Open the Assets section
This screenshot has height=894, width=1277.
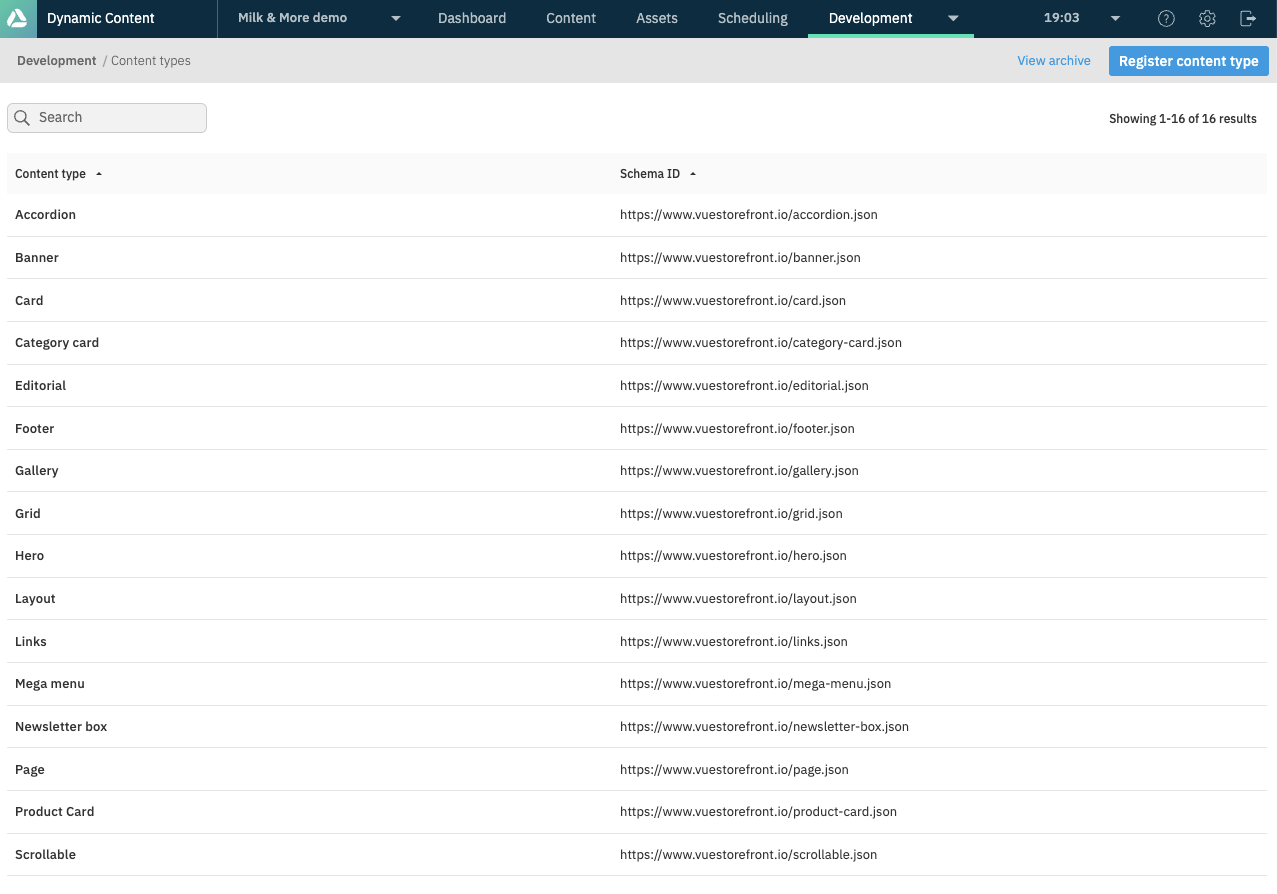(656, 18)
